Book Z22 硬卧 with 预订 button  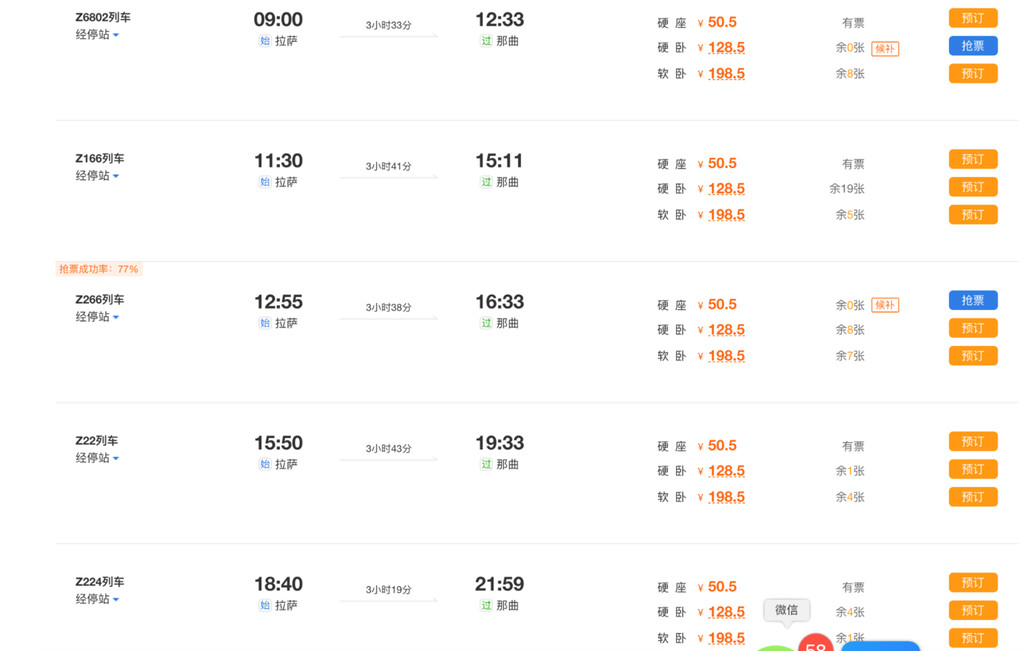coord(973,469)
